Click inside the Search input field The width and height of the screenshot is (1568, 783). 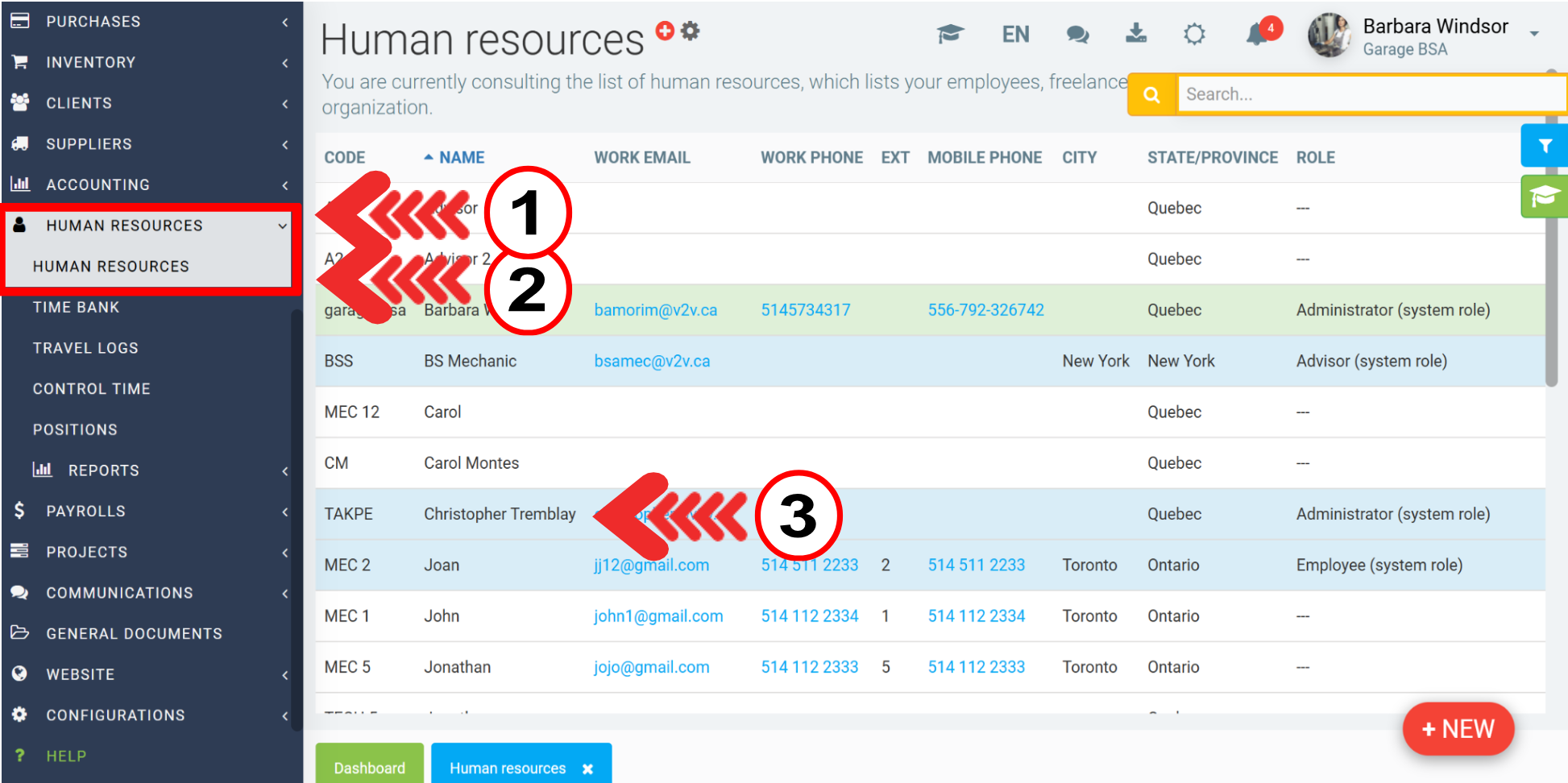[x=1370, y=95]
